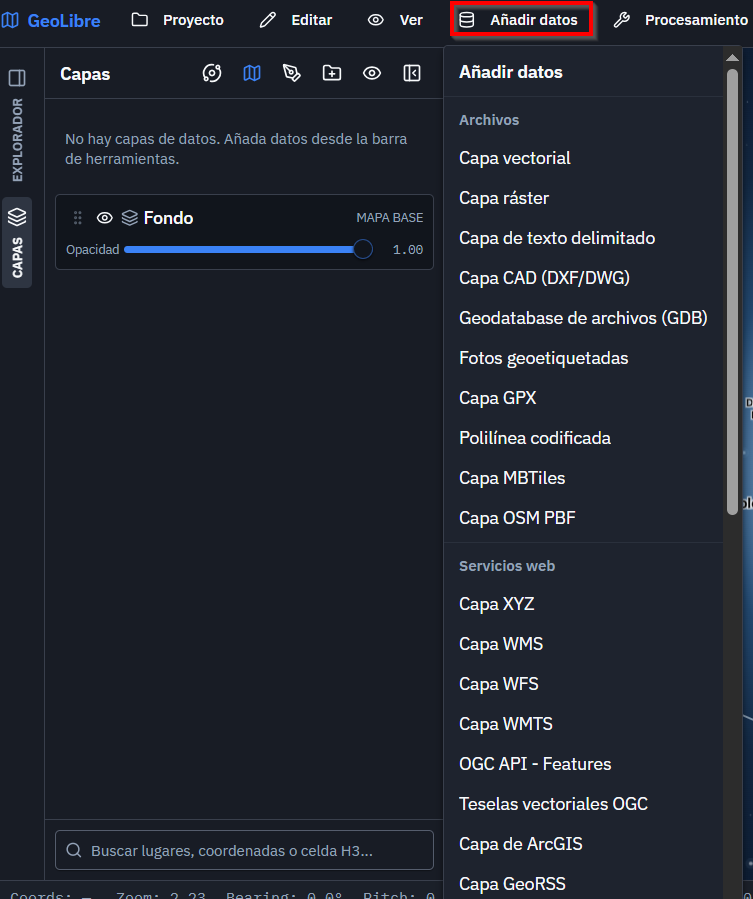Click the Buscar lugares search field
The image size is (753, 899).
point(244,850)
